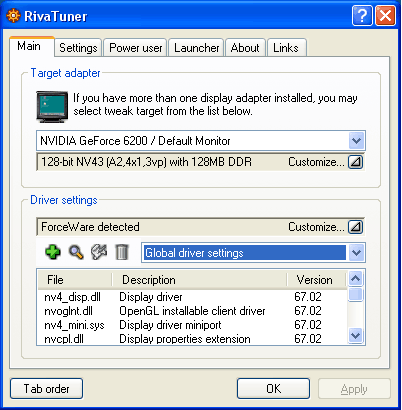Select the nv4_disp.dll row
This screenshot has width=402, height=410.
coord(193,297)
